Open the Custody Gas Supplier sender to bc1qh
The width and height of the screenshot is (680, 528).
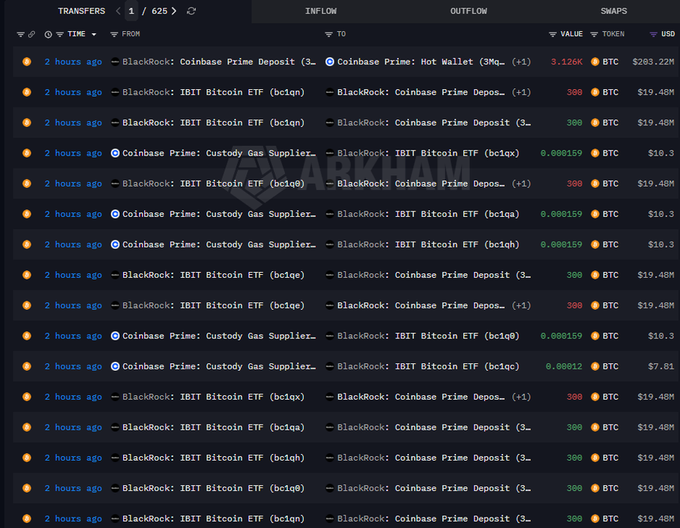point(219,244)
